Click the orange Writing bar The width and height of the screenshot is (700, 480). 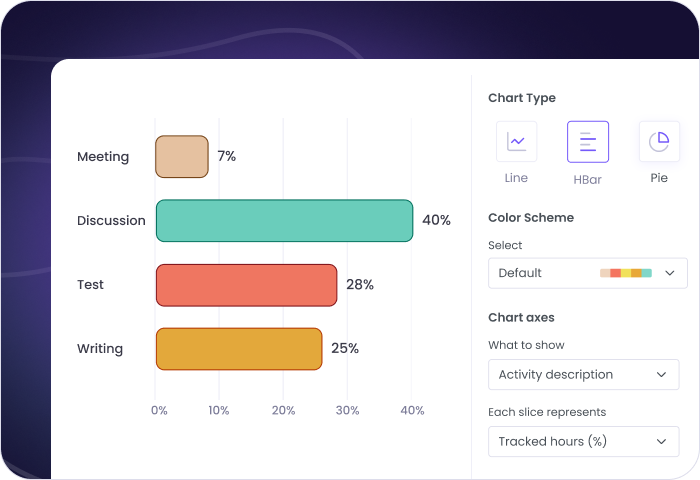[x=239, y=349]
